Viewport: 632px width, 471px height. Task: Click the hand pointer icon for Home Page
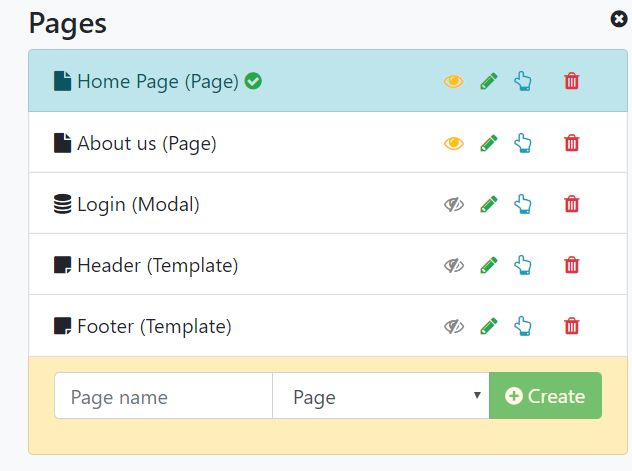point(522,81)
